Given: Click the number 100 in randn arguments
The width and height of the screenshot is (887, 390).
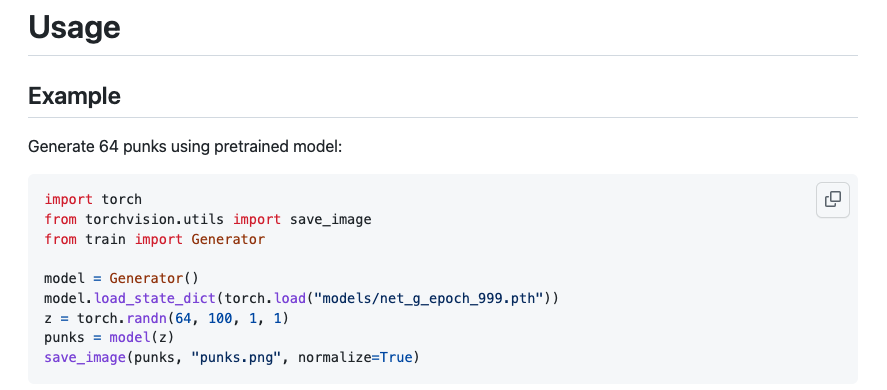Looking at the screenshot, I should coord(220,318).
